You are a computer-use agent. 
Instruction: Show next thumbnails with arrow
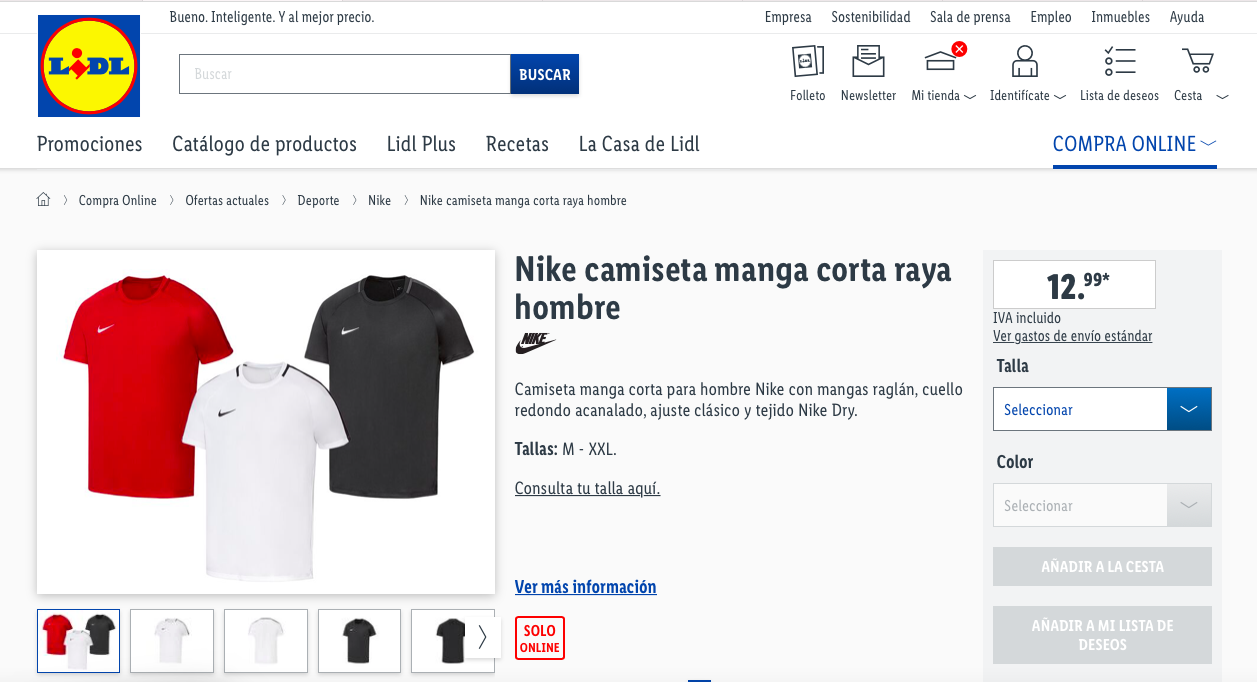tap(482, 637)
